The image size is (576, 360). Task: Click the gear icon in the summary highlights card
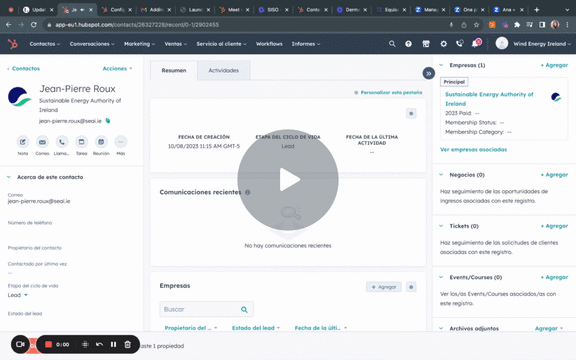[411, 114]
